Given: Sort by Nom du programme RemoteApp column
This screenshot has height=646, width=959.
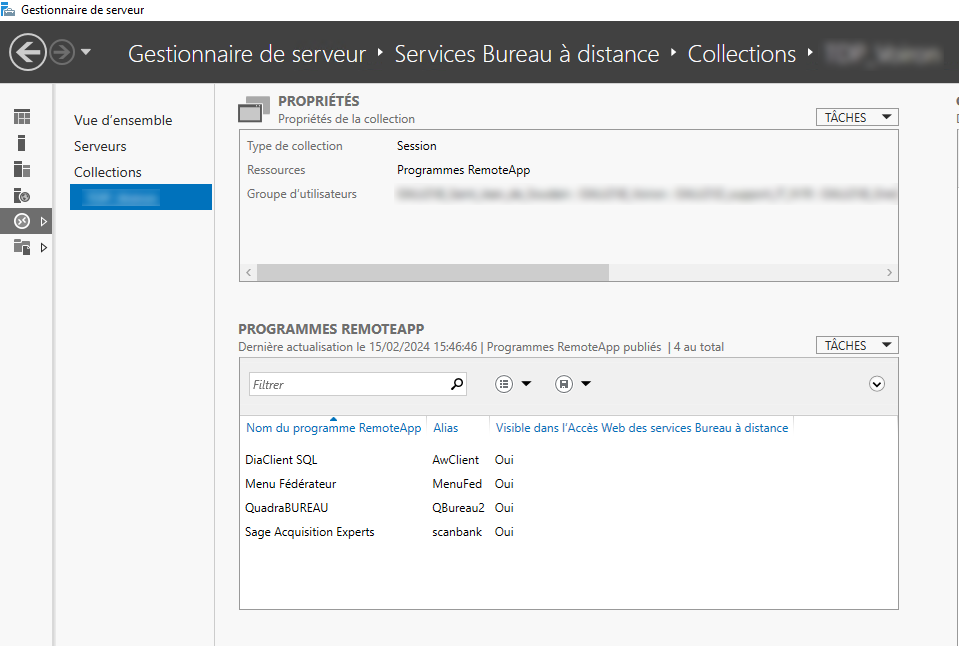Looking at the screenshot, I should [x=333, y=428].
